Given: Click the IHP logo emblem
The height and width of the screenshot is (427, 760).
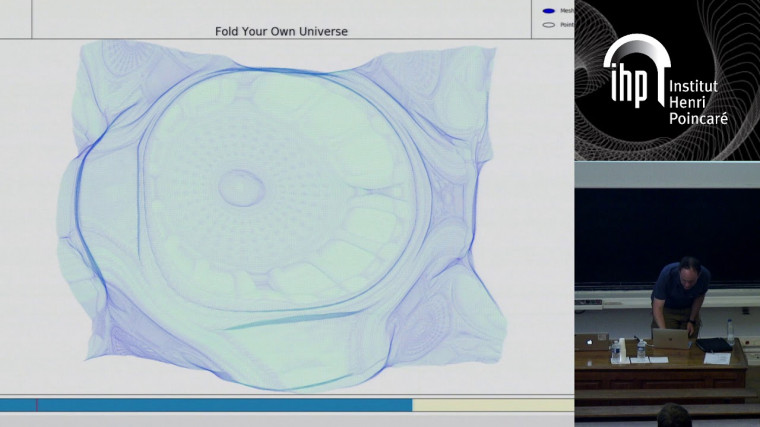Looking at the screenshot, I should 633,71.
